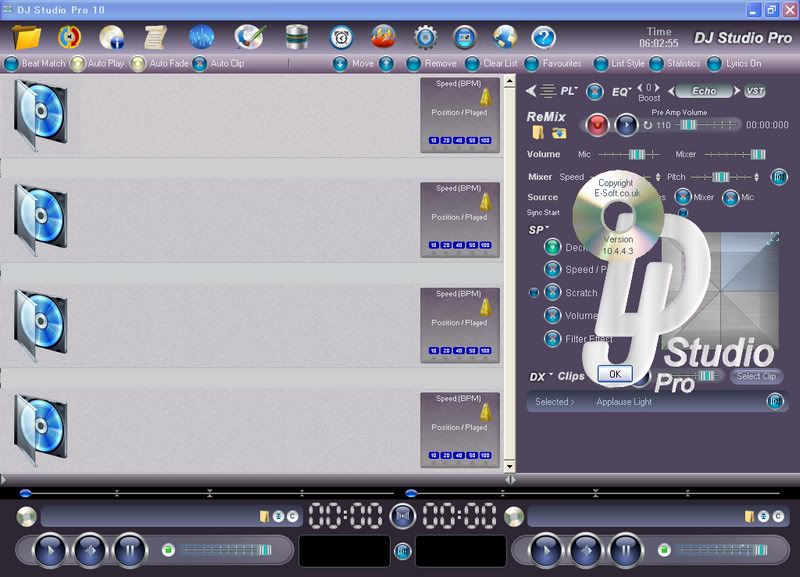Click the round center icon between time displays

[403, 516]
